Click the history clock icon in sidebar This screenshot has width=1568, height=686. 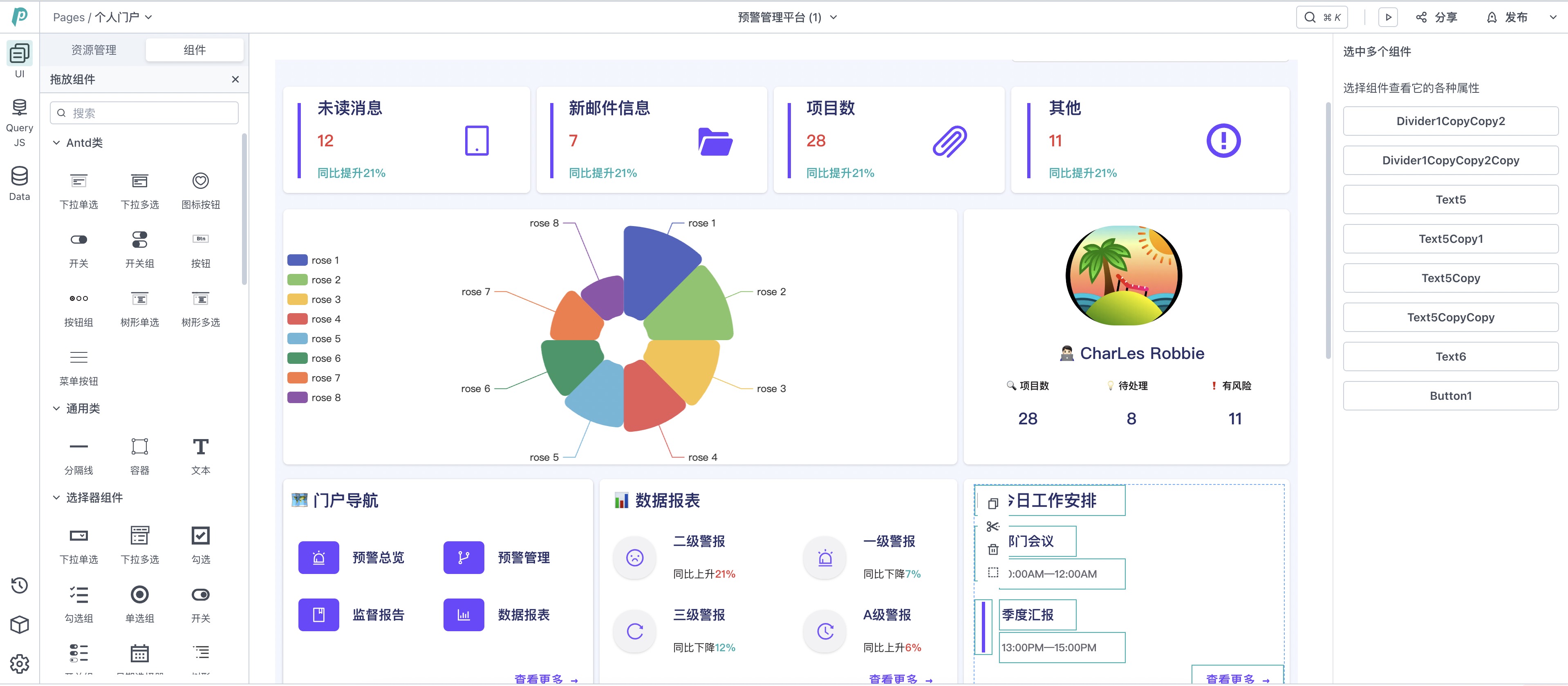(x=20, y=585)
